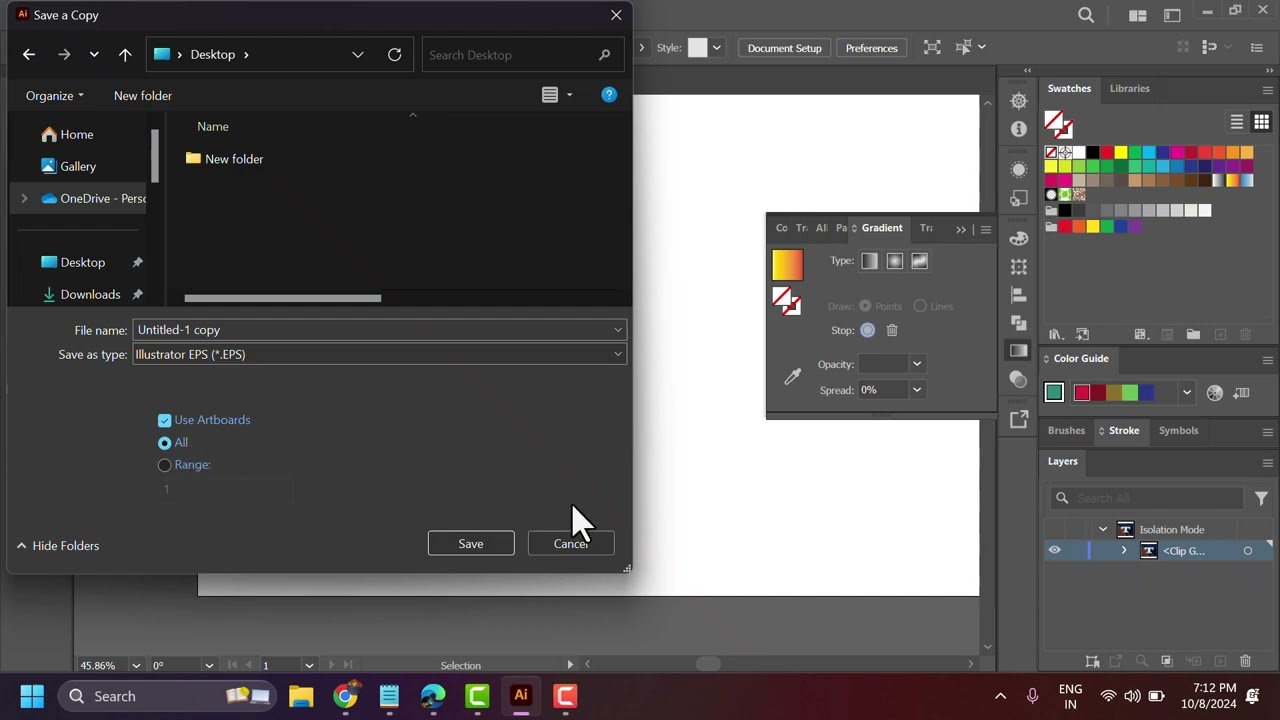The height and width of the screenshot is (720, 1280).
Task: Select the Range radio button
Action: 164,465
